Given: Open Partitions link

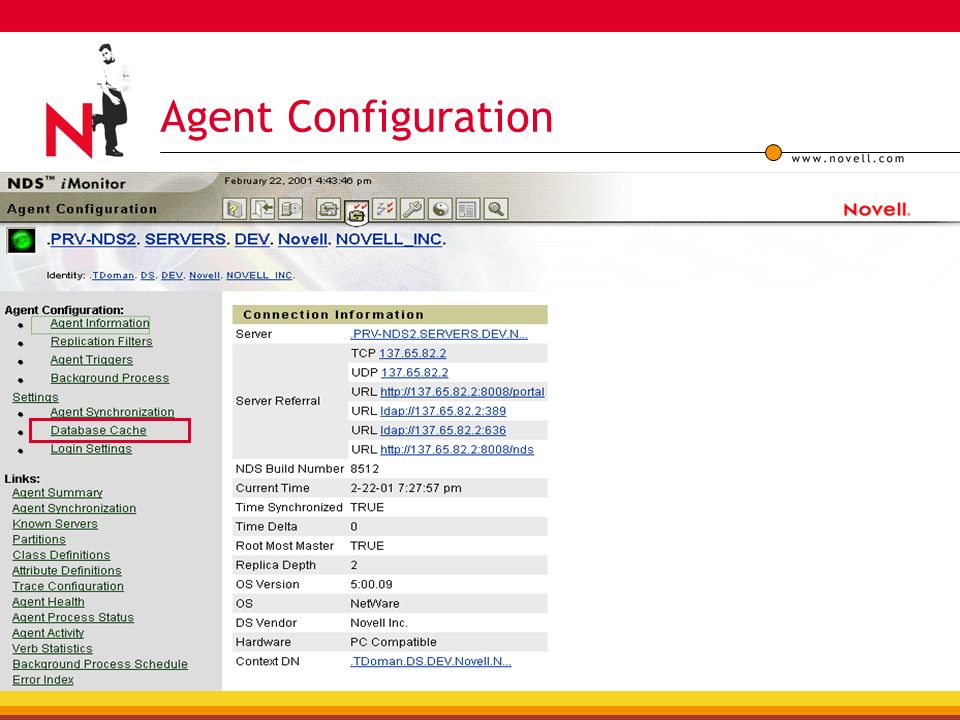Looking at the screenshot, I should tap(39, 539).
